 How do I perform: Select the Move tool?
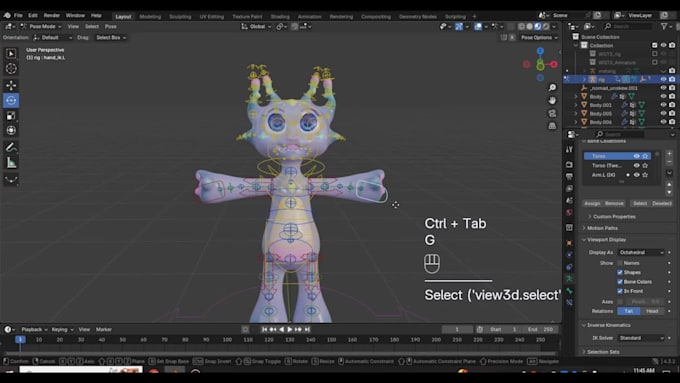pyautogui.click(x=11, y=85)
